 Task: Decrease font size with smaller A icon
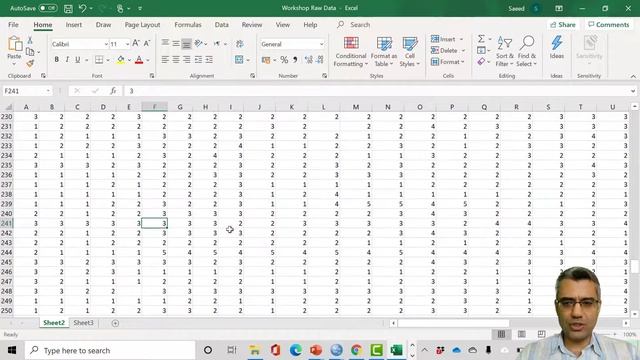pyautogui.click(x=147, y=43)
